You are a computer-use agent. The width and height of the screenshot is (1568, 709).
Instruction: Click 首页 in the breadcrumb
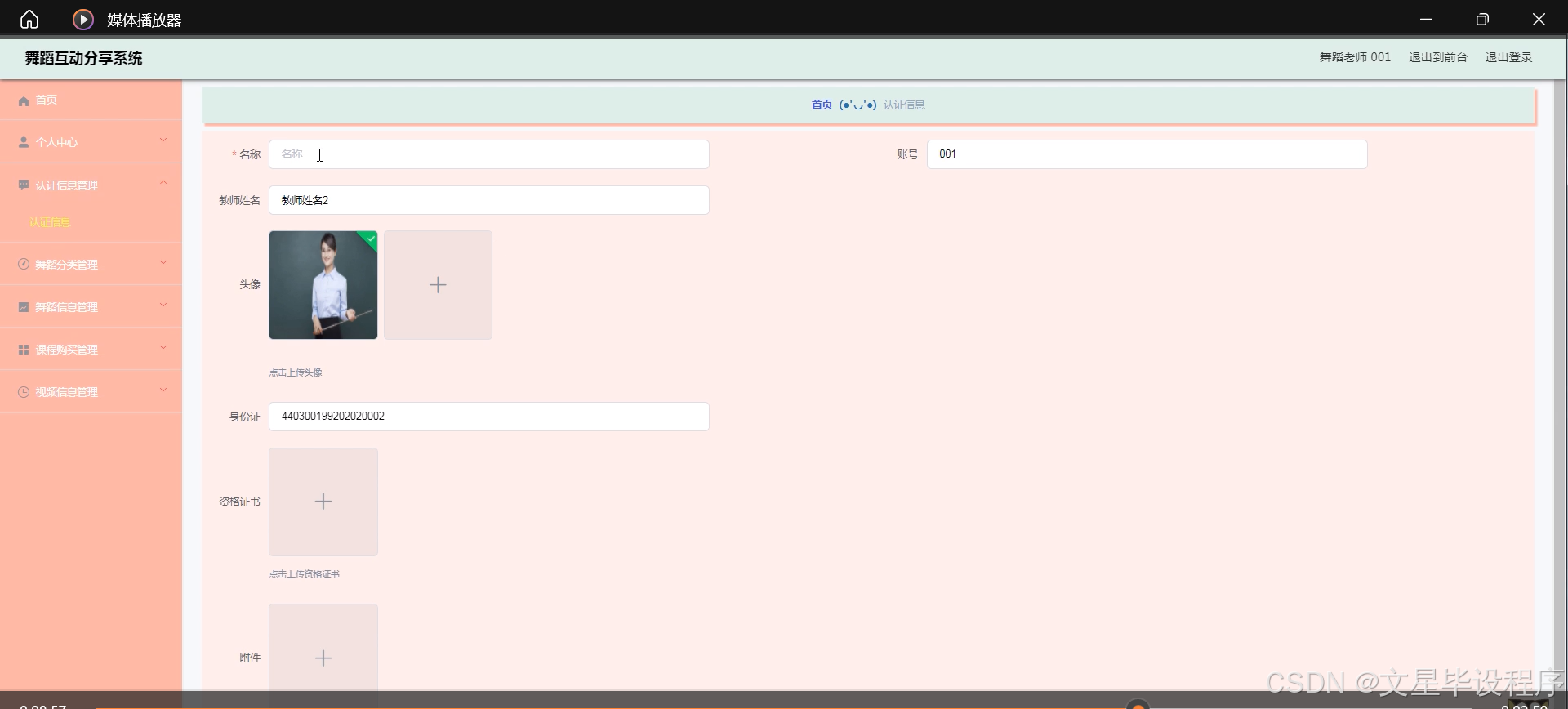822,105
